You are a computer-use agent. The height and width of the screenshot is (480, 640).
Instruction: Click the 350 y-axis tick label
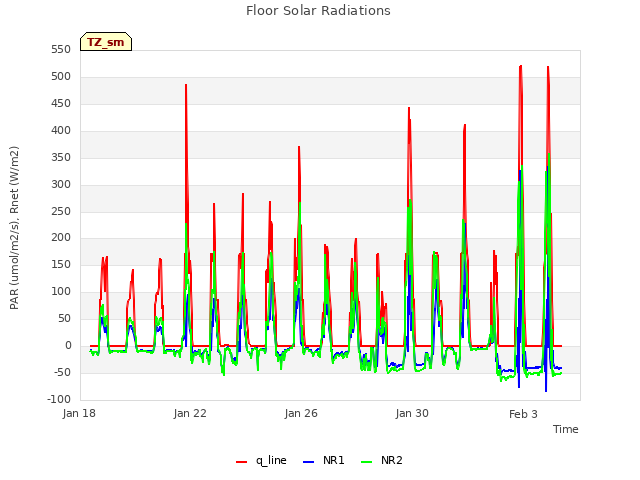[x=61, y=157]
